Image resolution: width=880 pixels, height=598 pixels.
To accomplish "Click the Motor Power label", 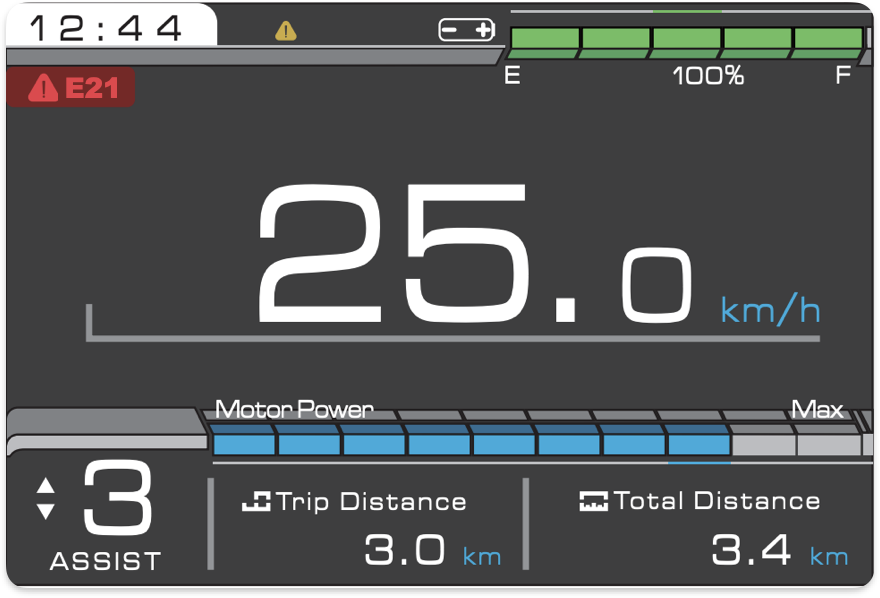I will (294, 409).
